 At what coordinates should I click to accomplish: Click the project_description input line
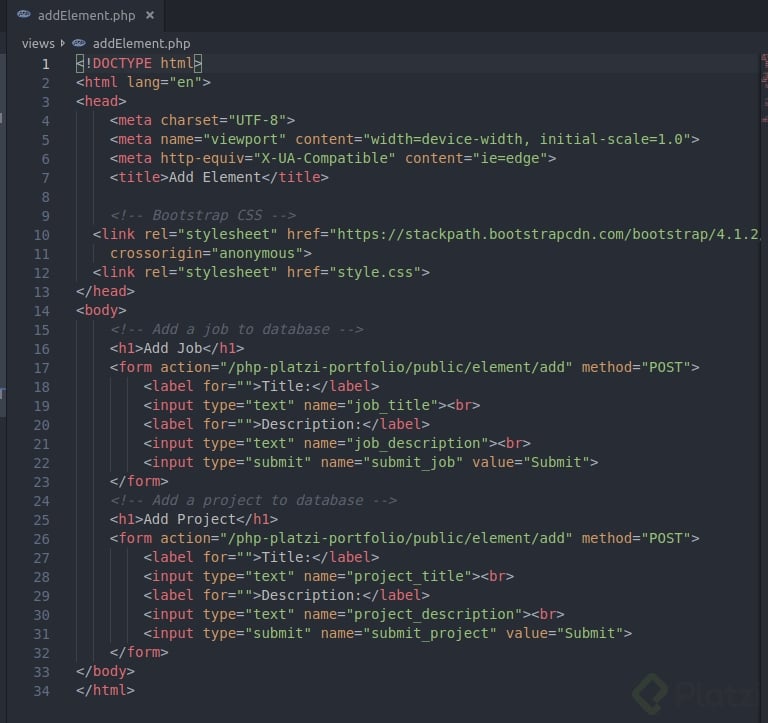click(x=354, y=614)
